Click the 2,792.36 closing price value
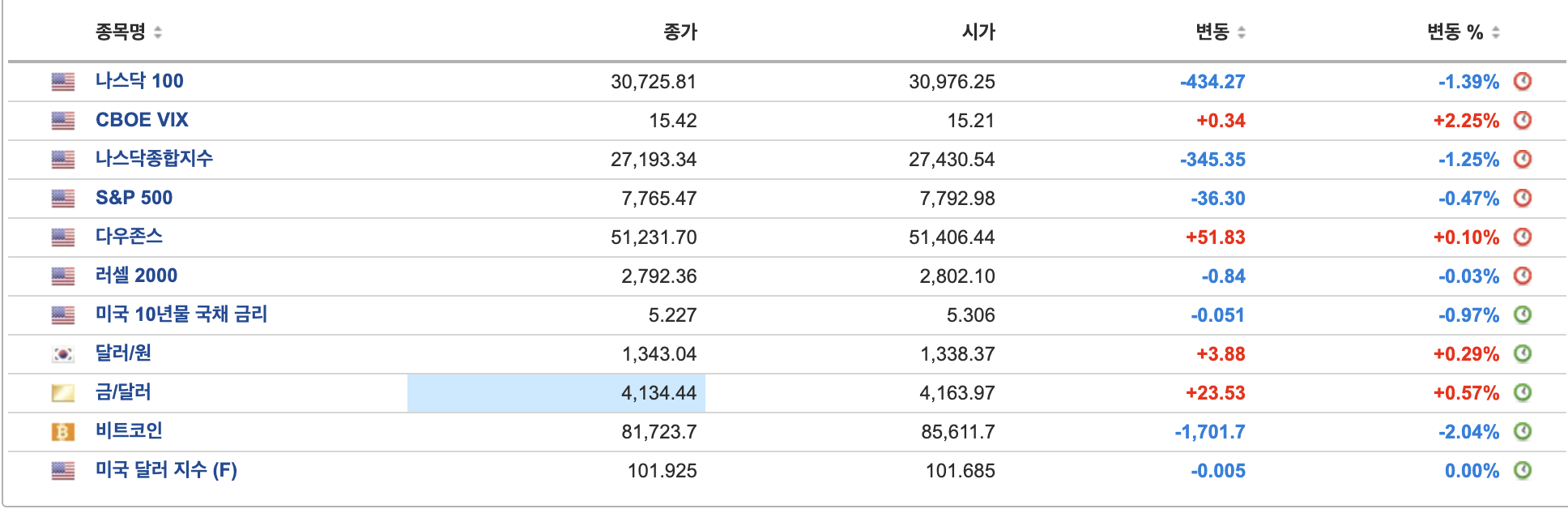The height and width of the screenshot is (509, 1568). tap(659, 276)
